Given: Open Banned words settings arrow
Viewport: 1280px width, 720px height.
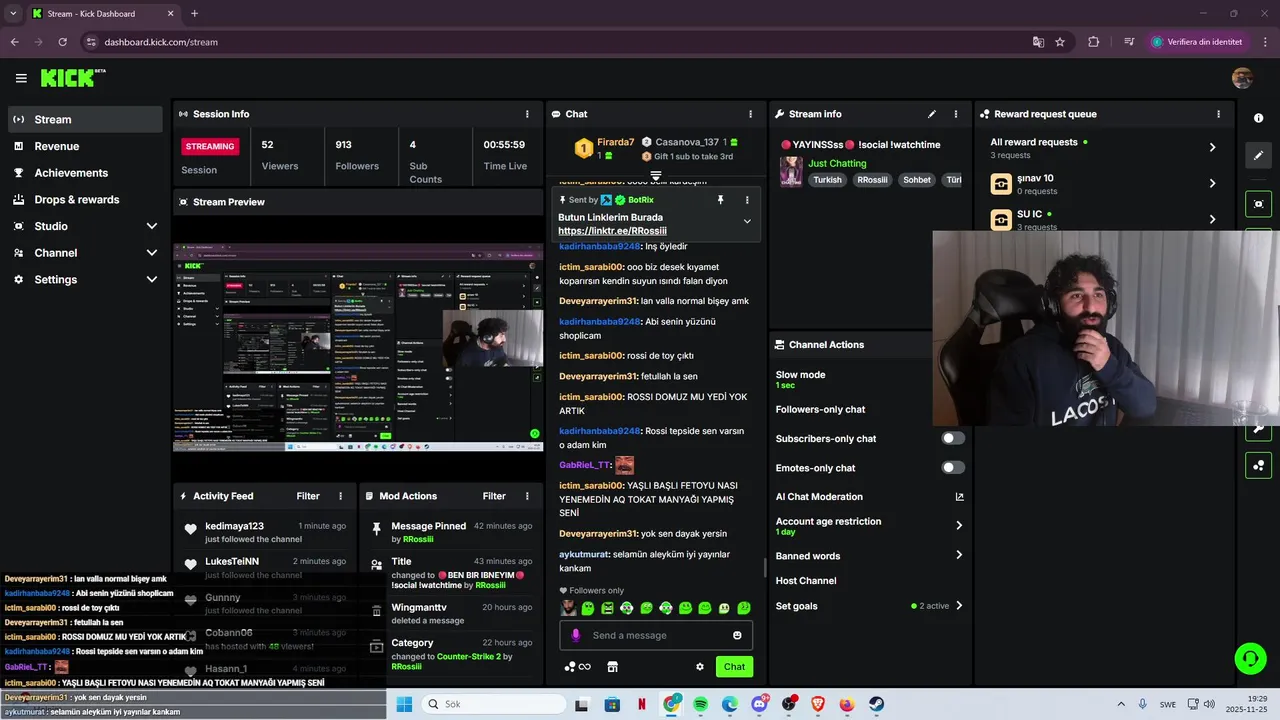Looking at the screenshot, I should point(959,555).
